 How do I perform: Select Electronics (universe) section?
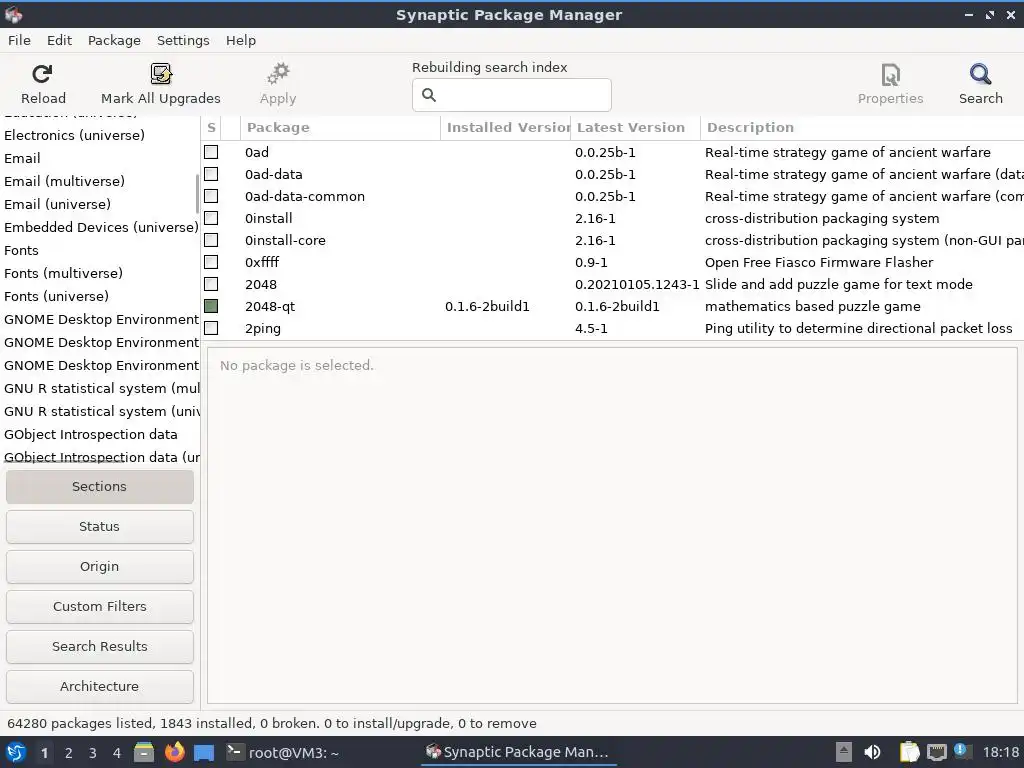coord(74,135)
